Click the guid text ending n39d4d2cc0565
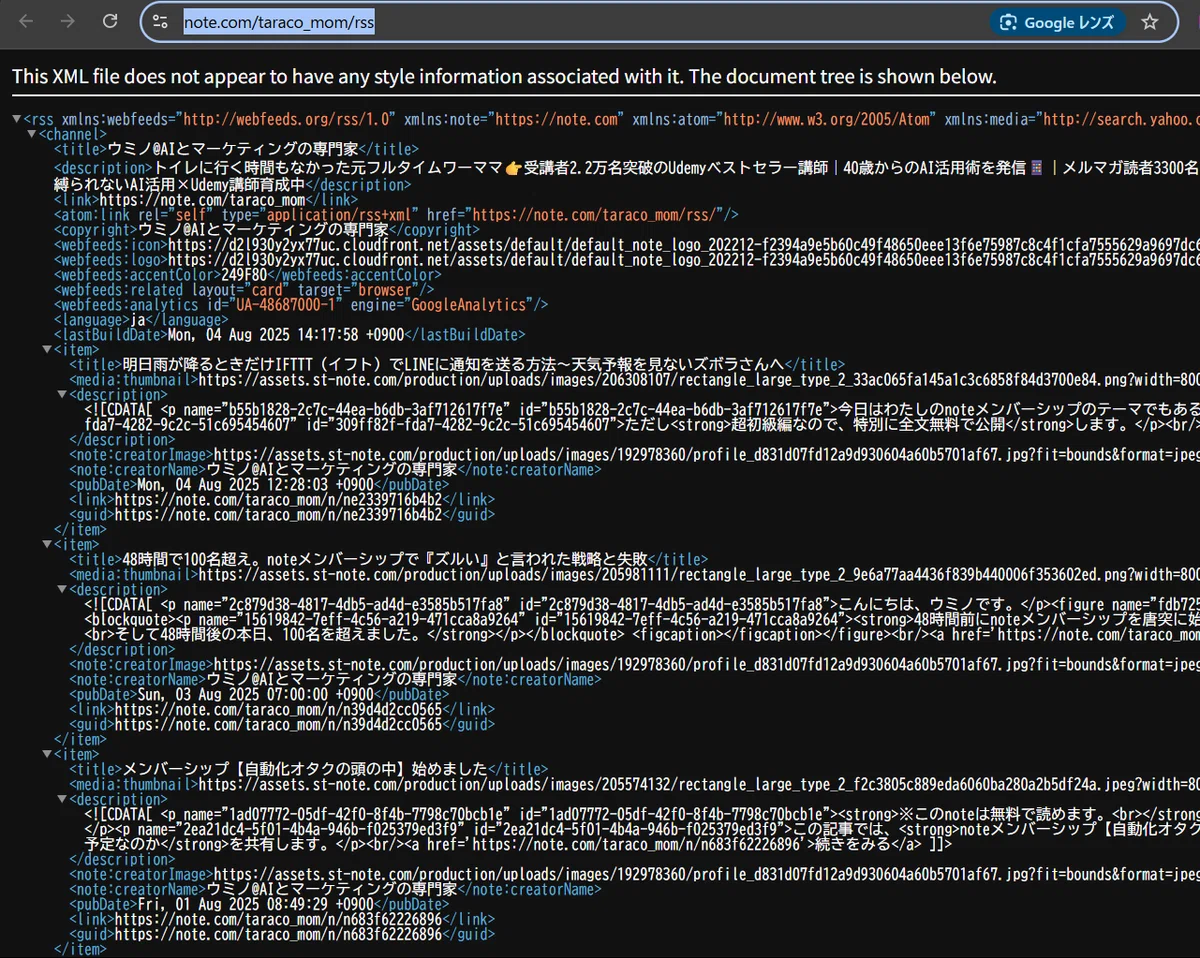1200x958 pixels. pos(277,725)
